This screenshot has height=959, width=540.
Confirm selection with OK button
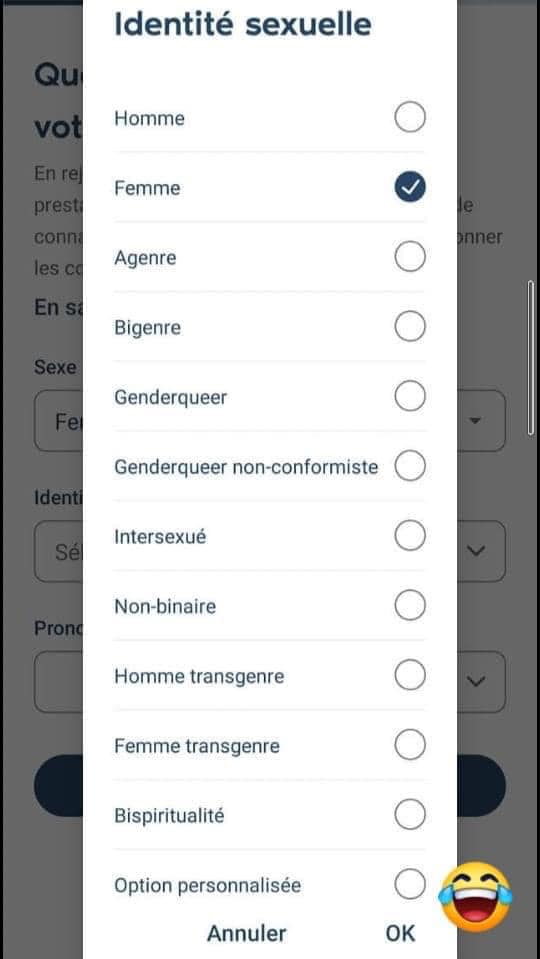click(401, 933)
